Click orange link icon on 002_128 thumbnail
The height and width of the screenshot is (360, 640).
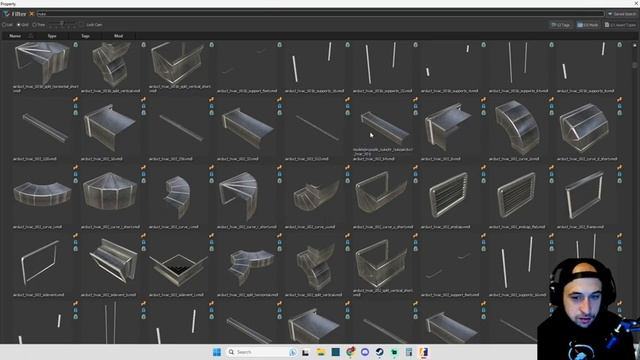[x=76, y=99]
